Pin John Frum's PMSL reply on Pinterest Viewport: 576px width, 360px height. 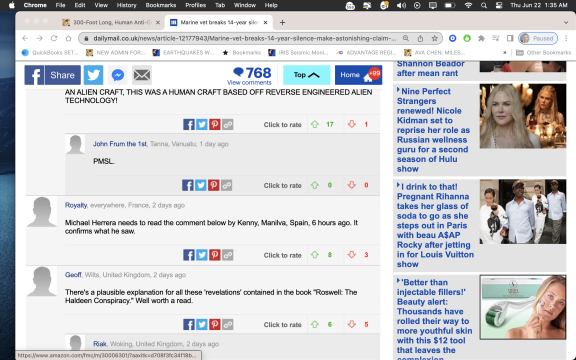pyautogui.click(x=213, y=185)
